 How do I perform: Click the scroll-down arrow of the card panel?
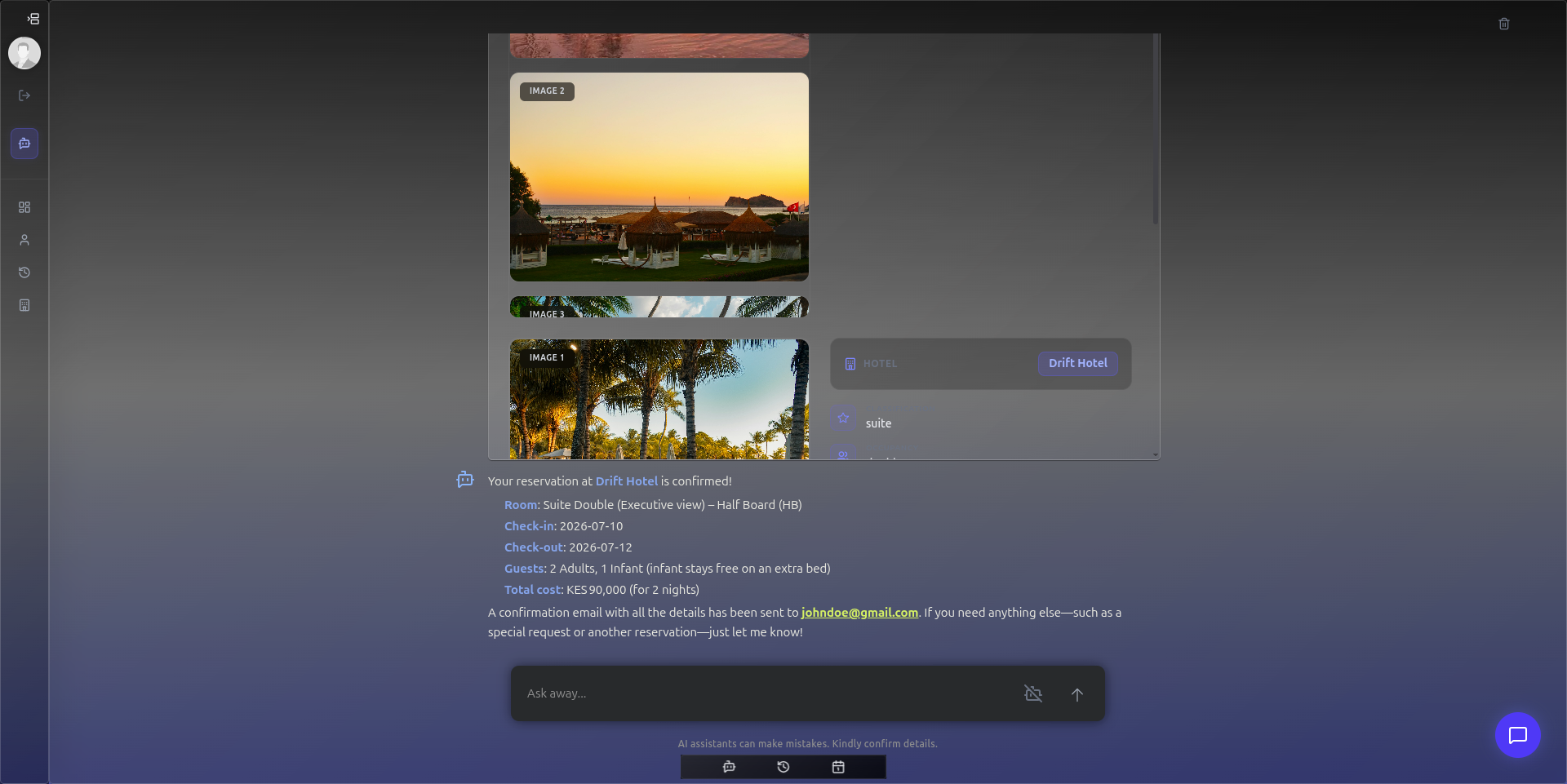(x=1155, y=454)
